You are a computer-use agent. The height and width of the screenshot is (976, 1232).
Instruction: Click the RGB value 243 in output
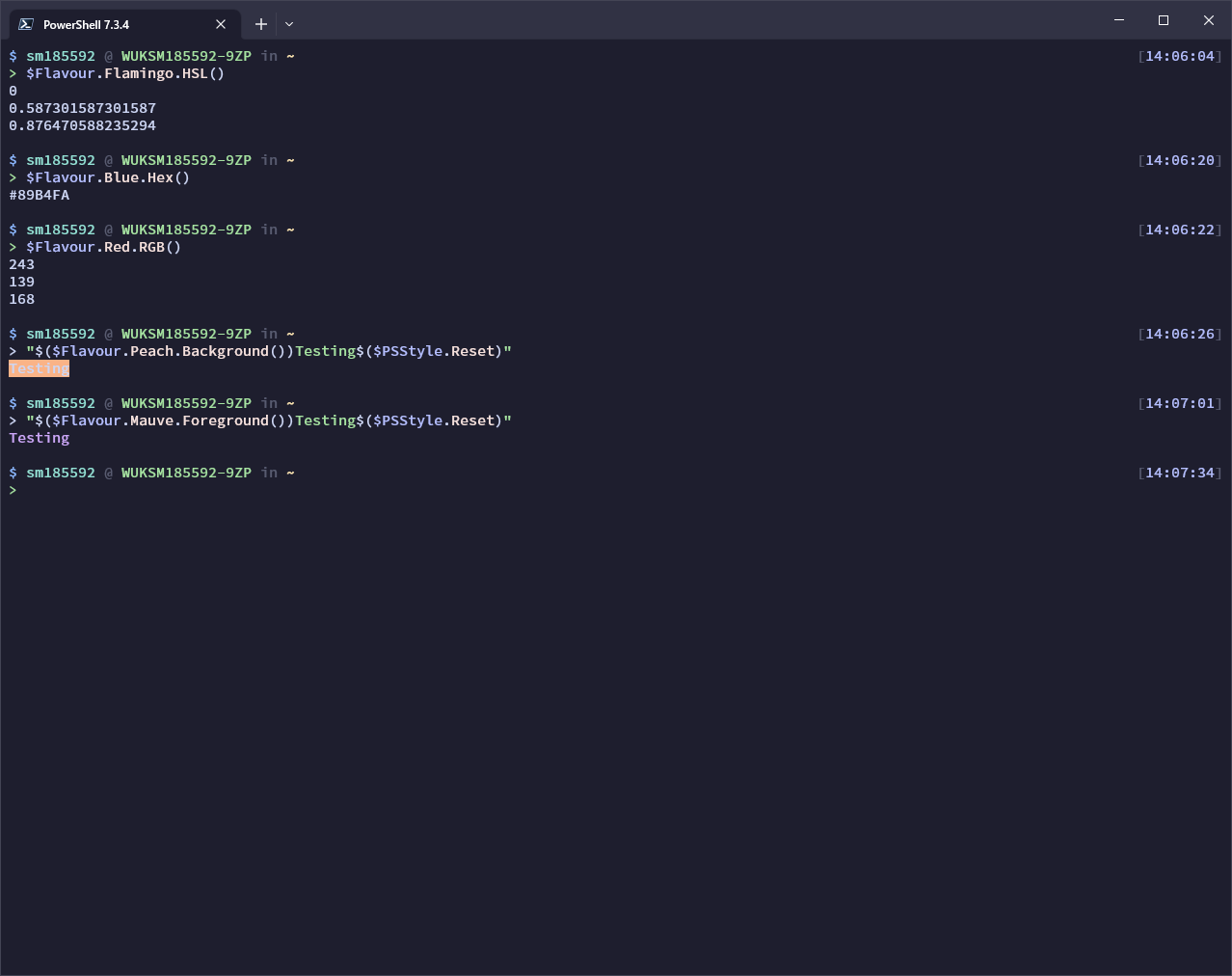[21, 264]
